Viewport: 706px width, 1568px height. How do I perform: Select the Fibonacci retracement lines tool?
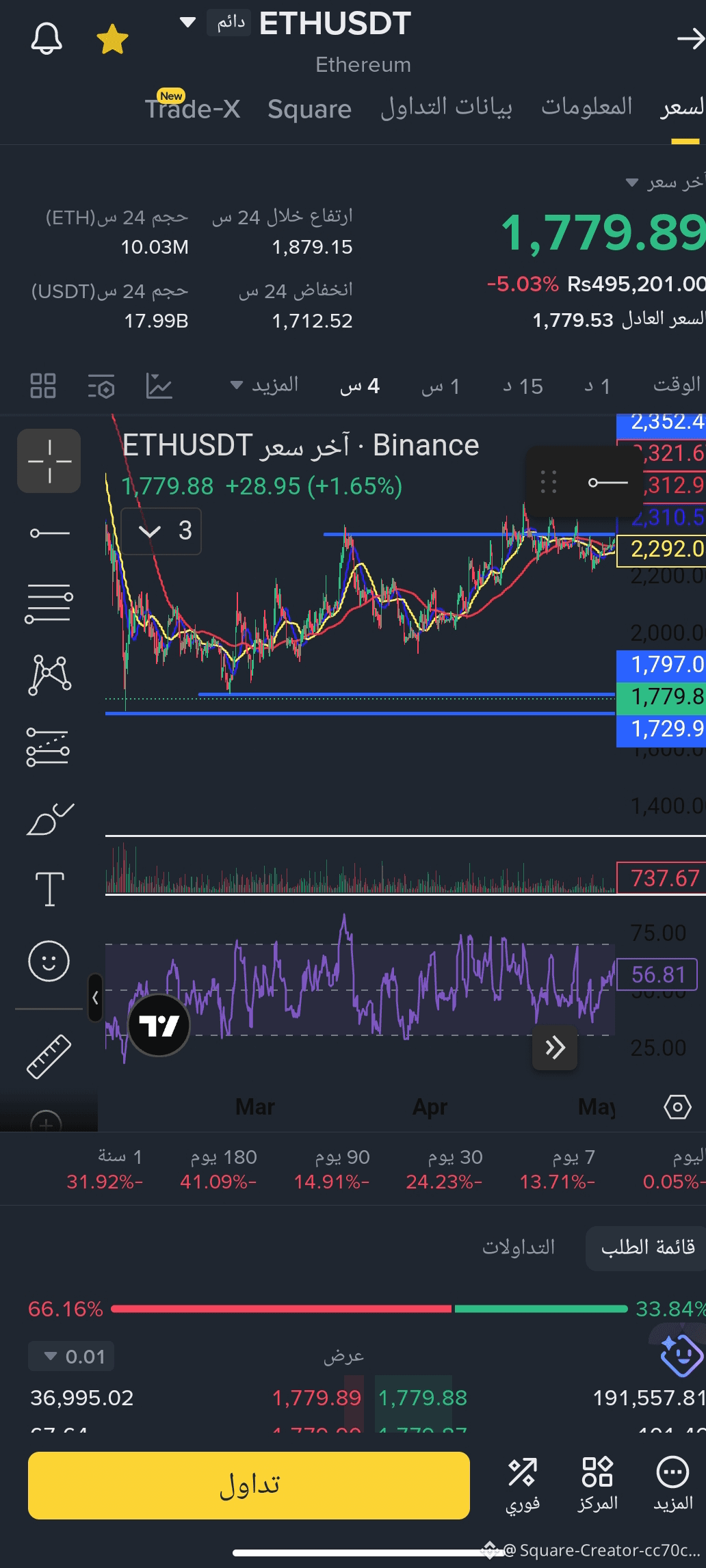click(x=49, y=604)
